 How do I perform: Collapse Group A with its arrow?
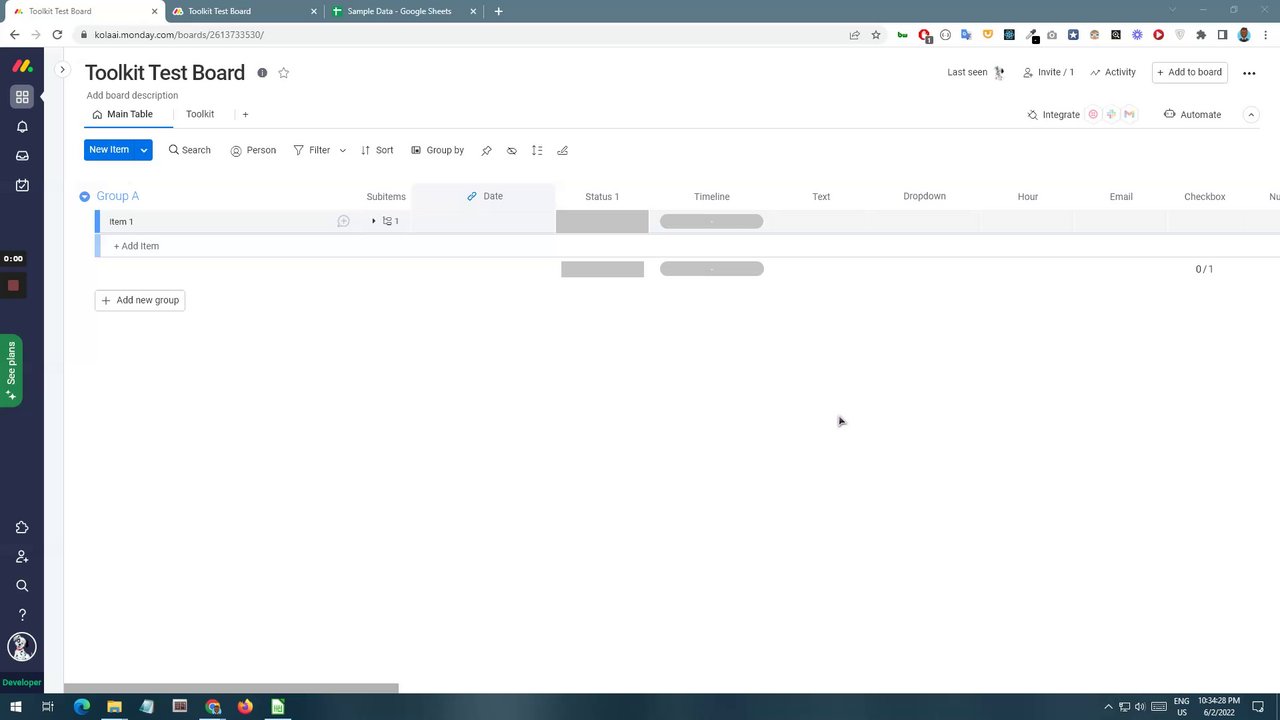pos(84,197)
